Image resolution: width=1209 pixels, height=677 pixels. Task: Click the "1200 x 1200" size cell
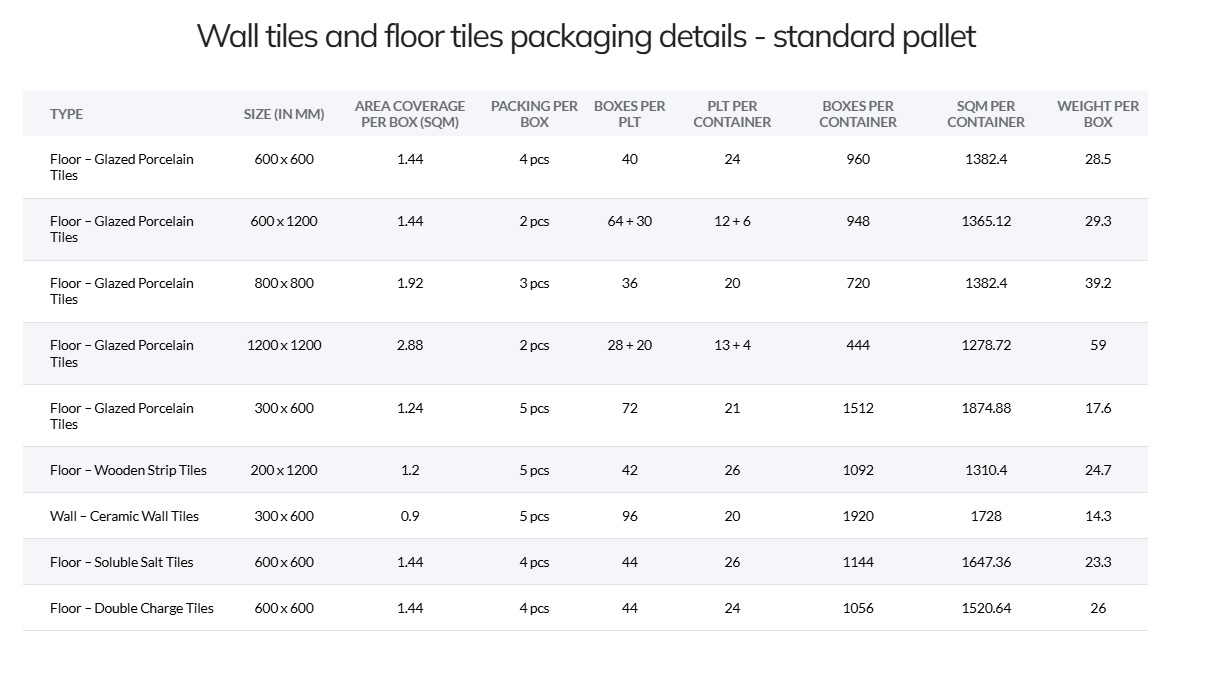(284, 345)
